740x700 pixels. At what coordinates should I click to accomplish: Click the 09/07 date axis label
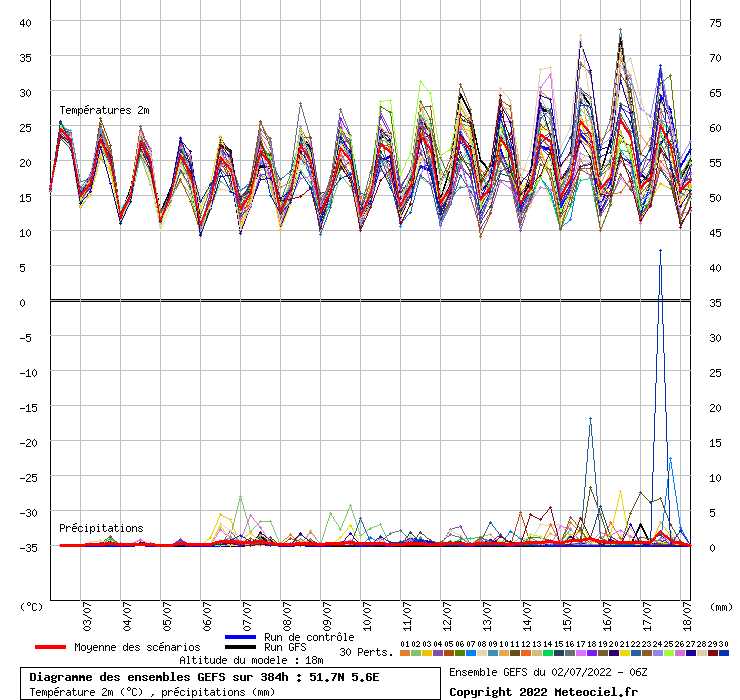tap(328, 616)
